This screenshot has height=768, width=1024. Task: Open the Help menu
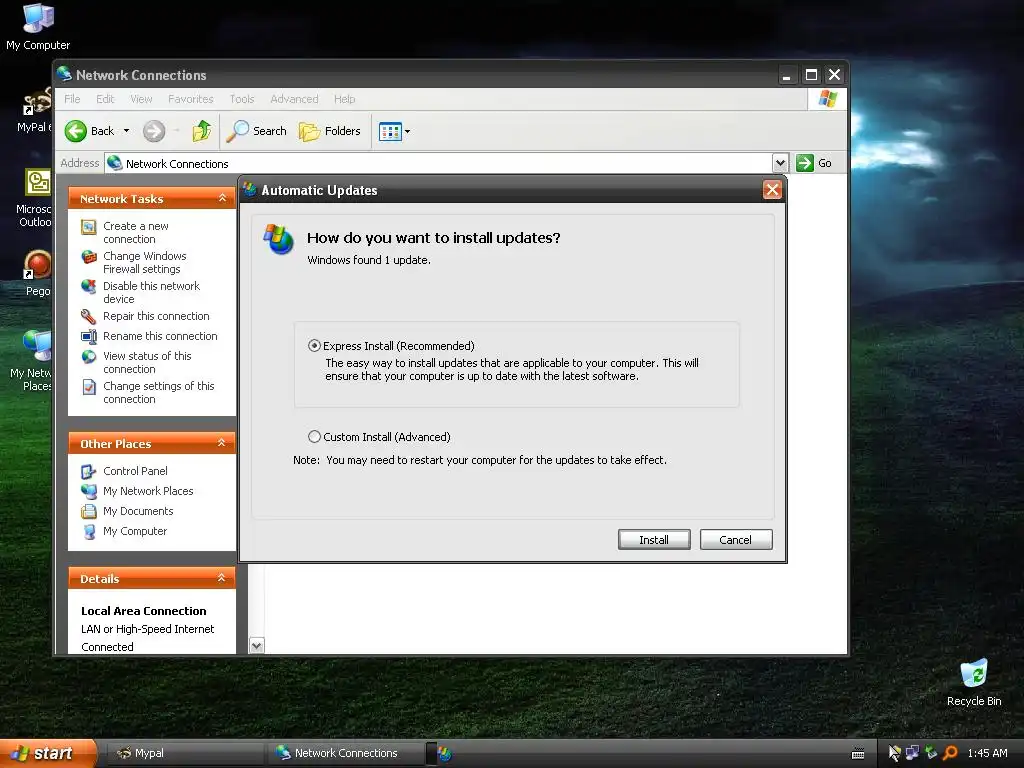[344, 99]
